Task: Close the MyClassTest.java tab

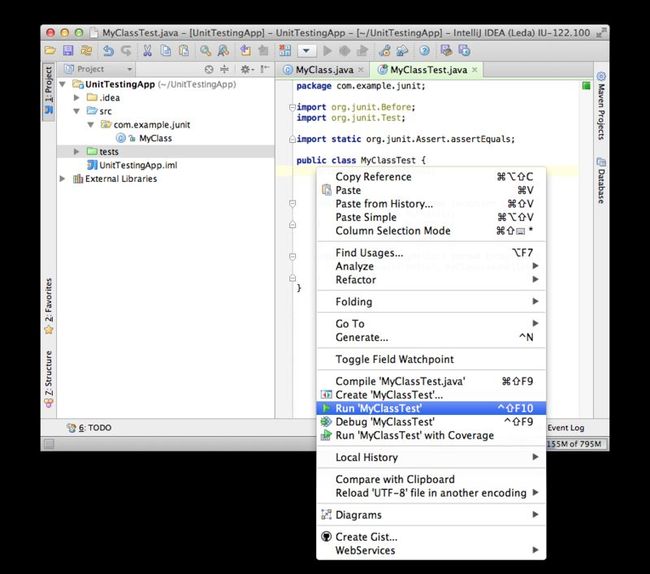Action: pos(475,70)
